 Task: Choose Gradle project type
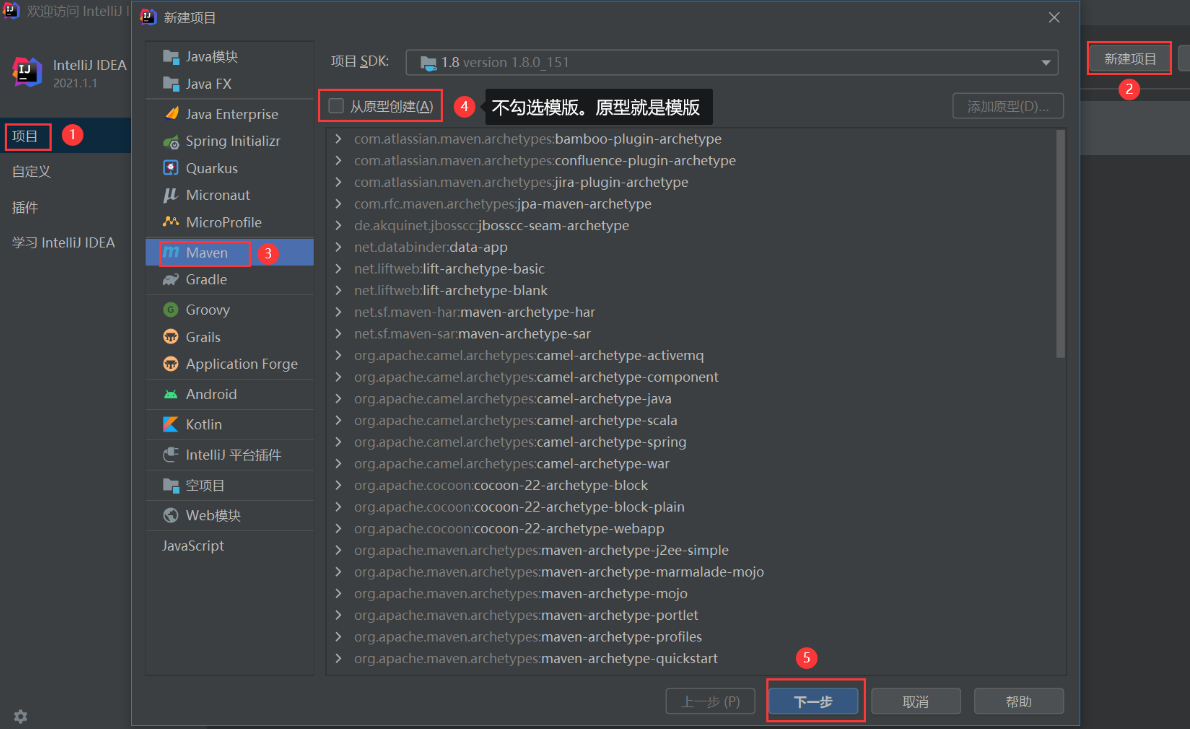(229, 279)
